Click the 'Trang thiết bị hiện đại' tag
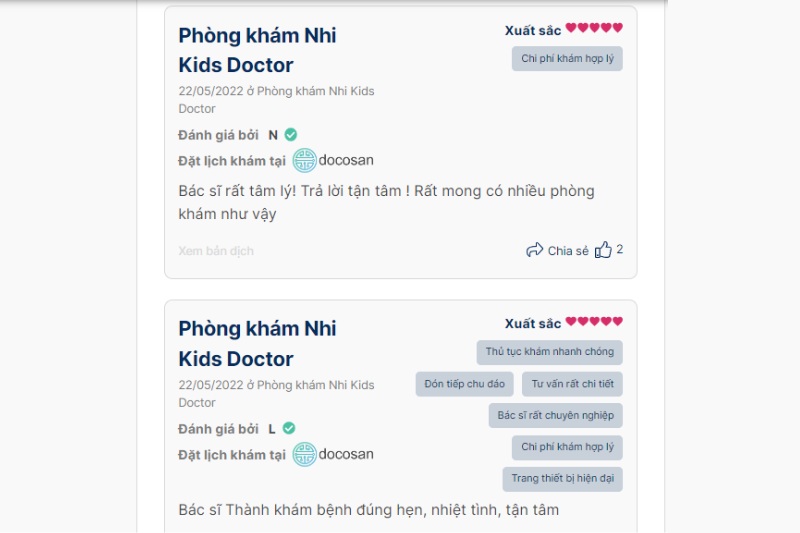 click(563, 478)
